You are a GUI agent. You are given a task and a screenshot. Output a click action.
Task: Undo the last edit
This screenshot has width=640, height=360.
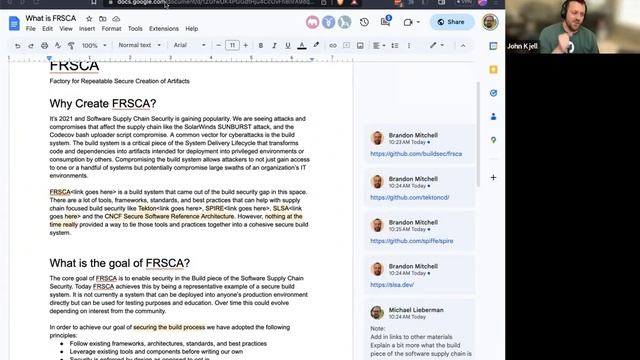pyautogui.click(x=17, y=46)
